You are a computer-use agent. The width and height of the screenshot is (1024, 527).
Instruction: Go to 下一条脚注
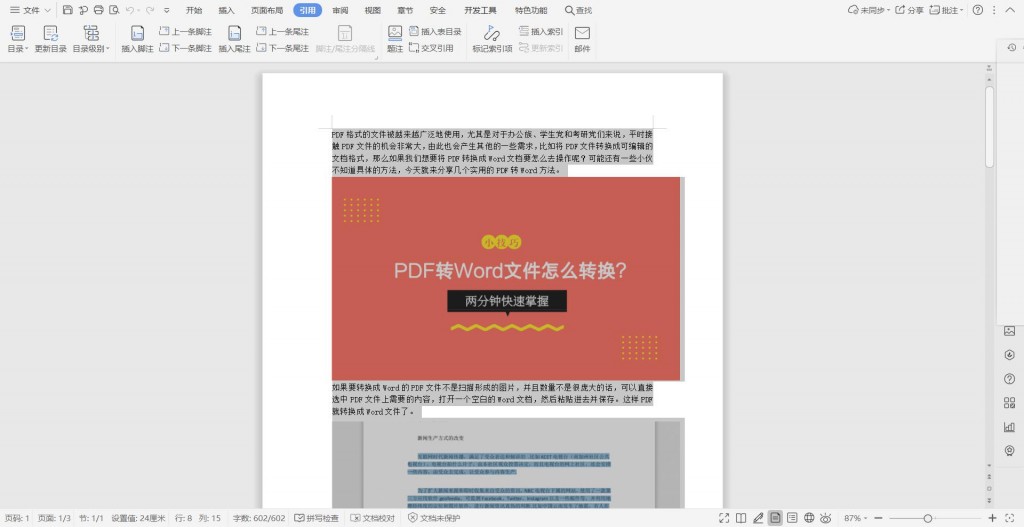[186, 48]
